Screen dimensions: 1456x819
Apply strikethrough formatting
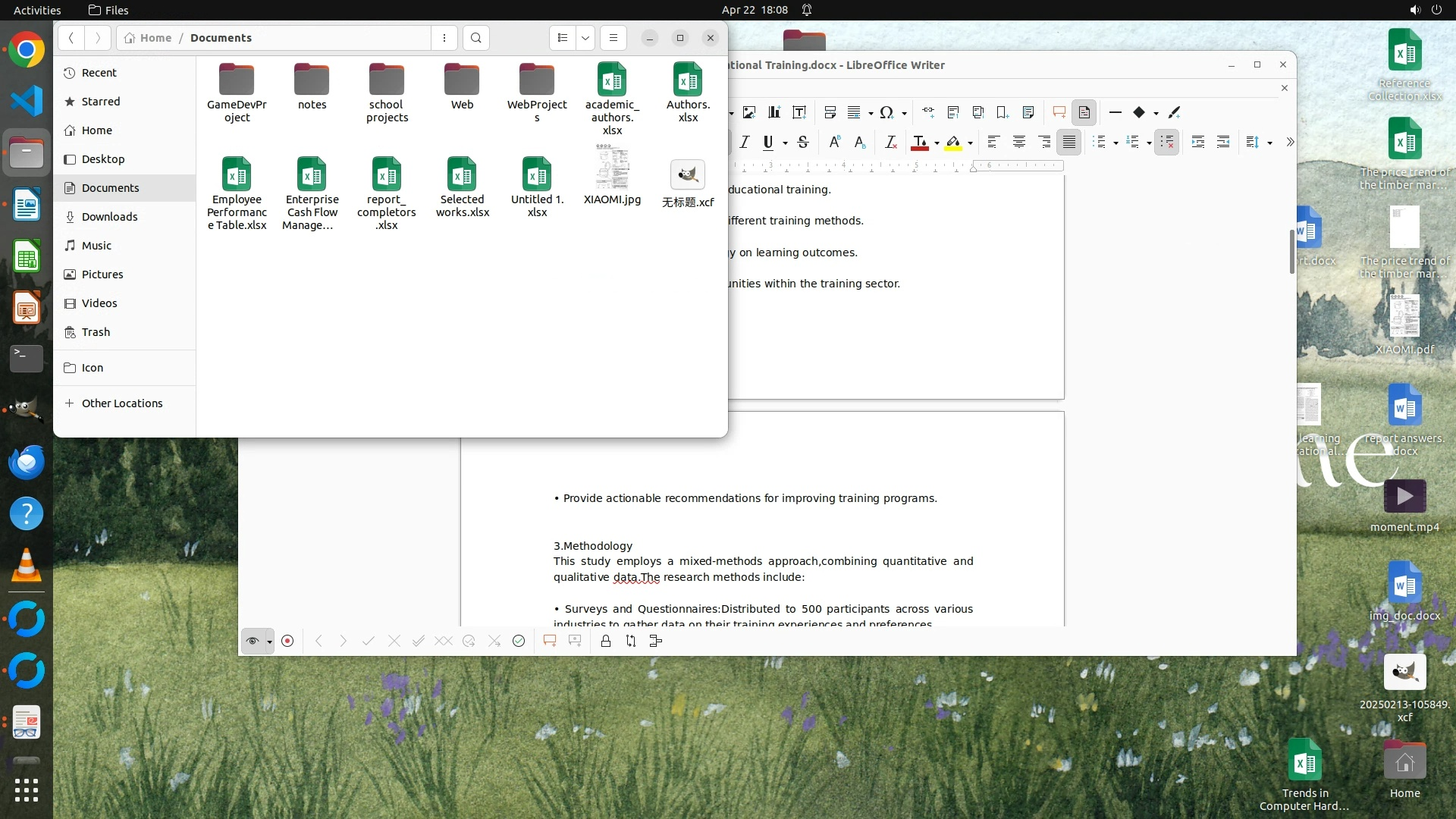pos(803,142)
